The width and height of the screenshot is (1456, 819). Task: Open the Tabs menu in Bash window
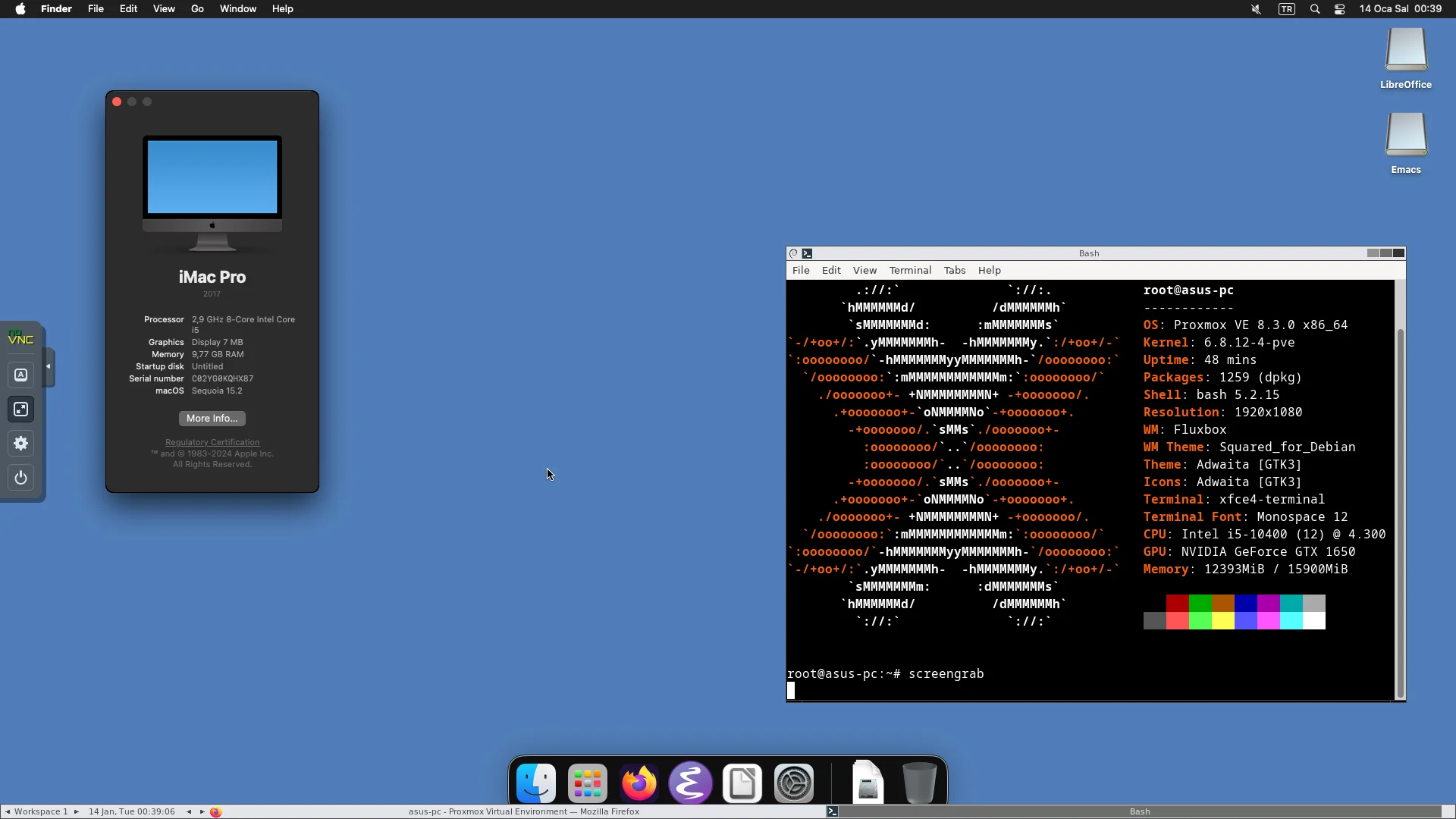tap(955, 270)
